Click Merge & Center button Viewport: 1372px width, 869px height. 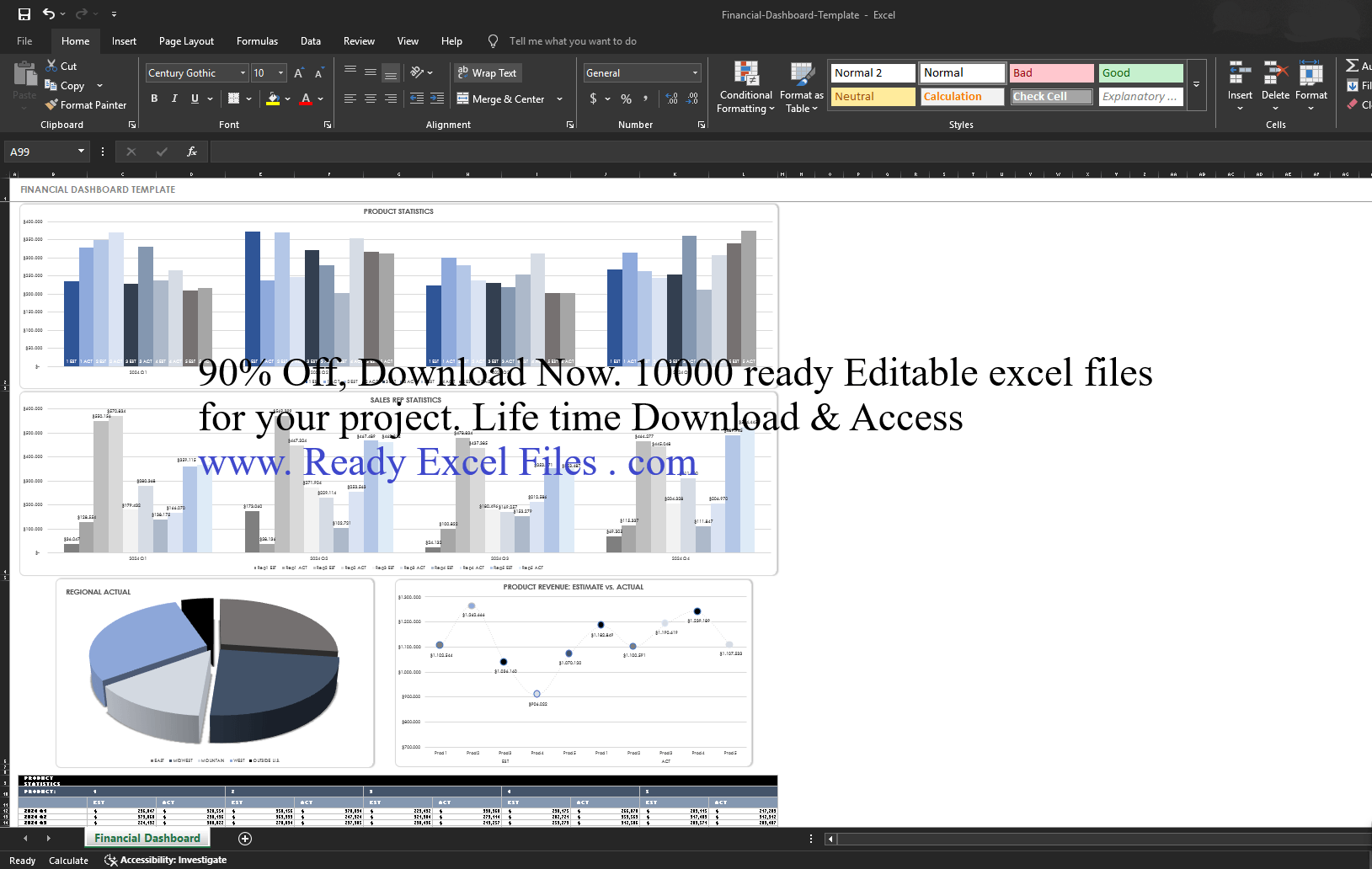coord(502,99)
